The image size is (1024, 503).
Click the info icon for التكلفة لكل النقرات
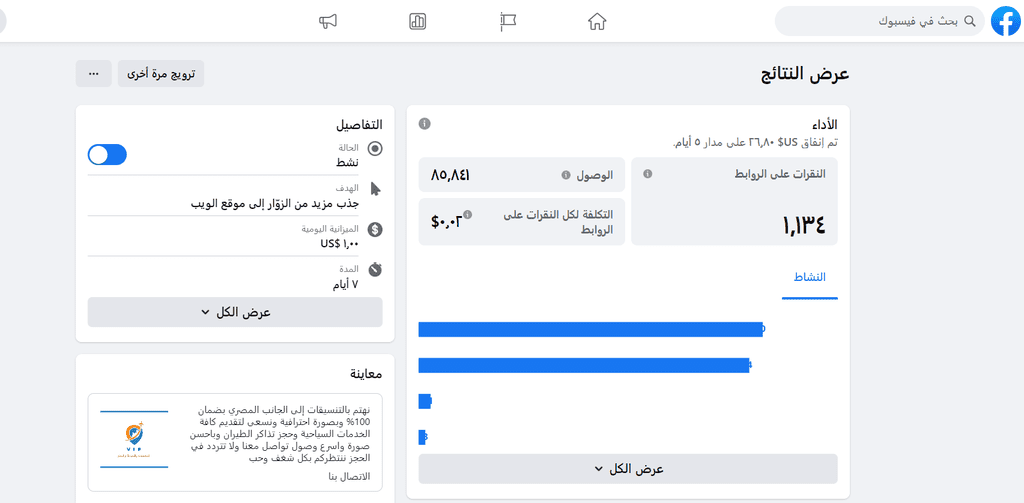click(x=468, y=214)
